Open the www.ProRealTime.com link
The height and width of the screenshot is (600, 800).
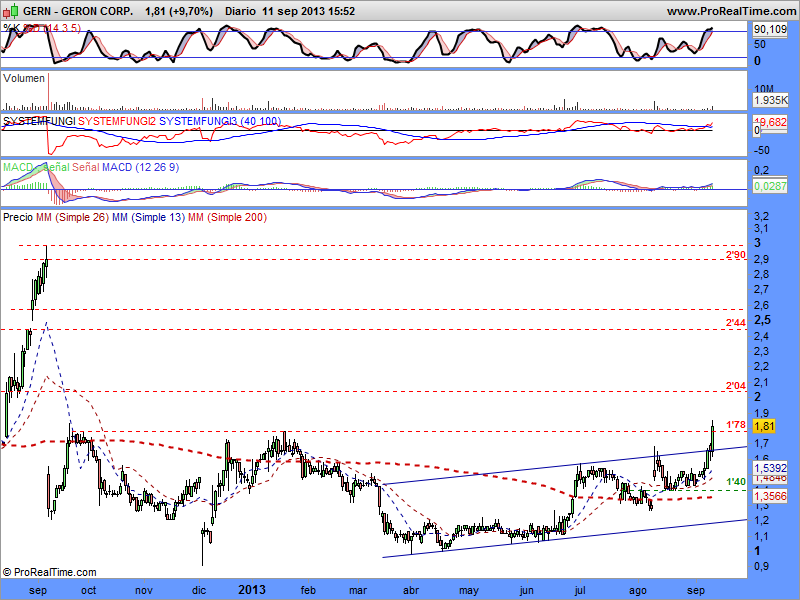[x=733, y=11]
